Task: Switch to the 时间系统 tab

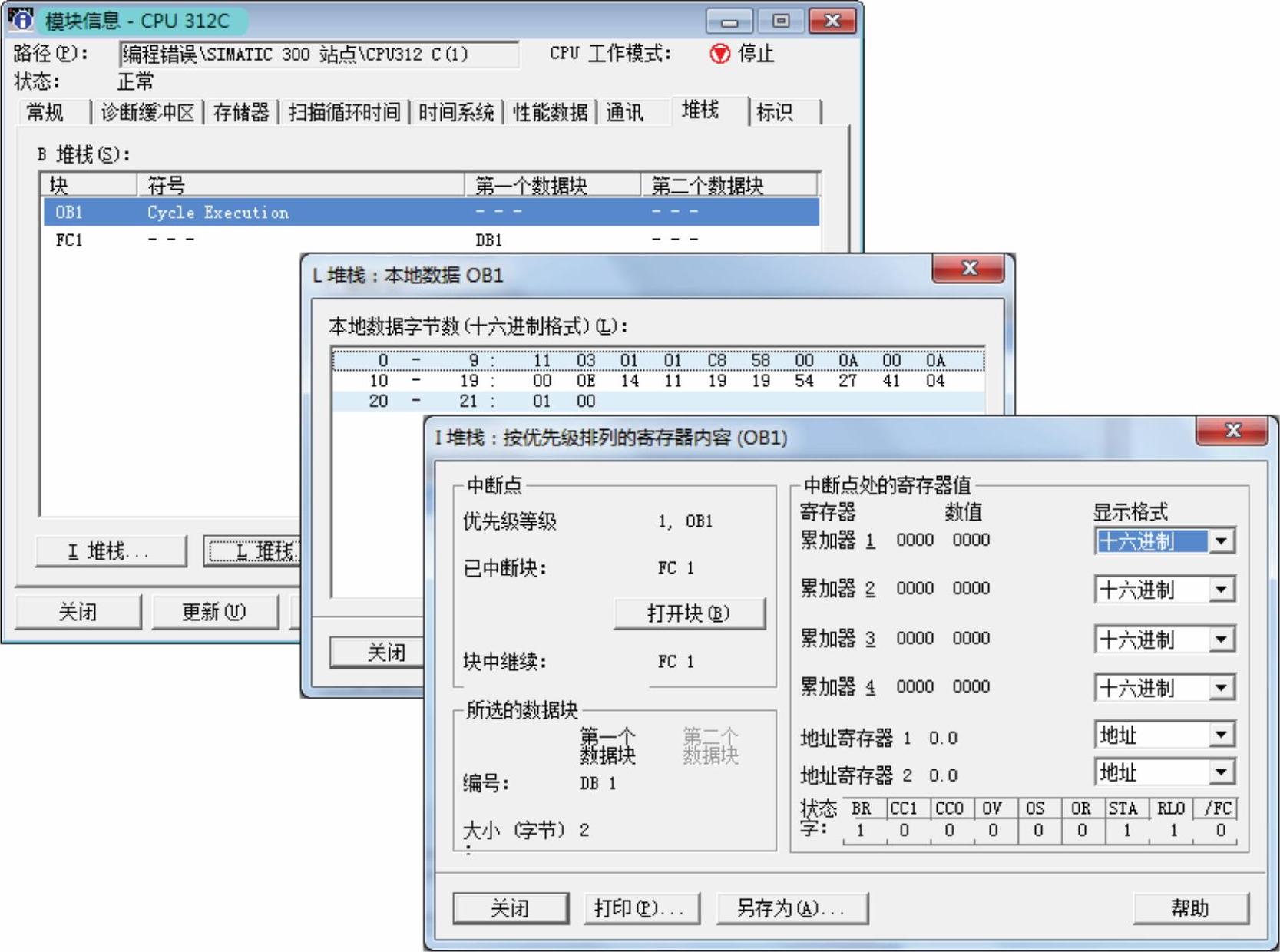Action: click(456, 113)
